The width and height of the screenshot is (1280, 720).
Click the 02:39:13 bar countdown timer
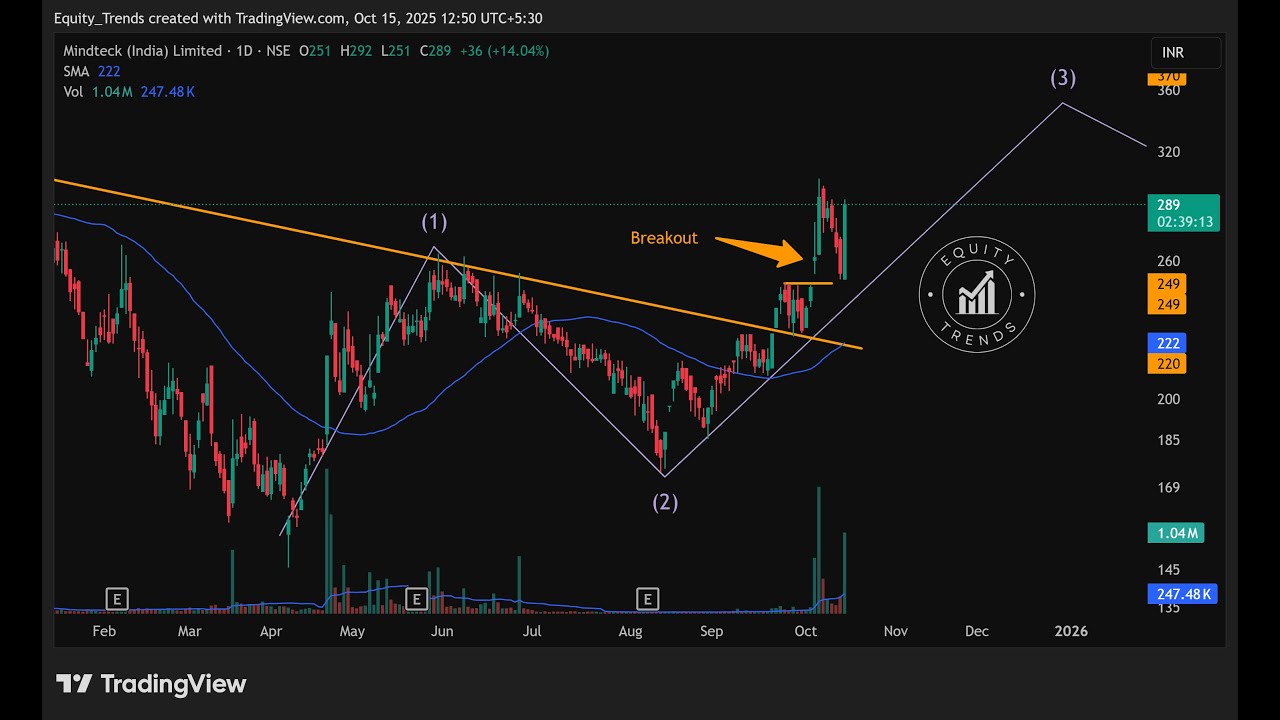pos(1183,222)
